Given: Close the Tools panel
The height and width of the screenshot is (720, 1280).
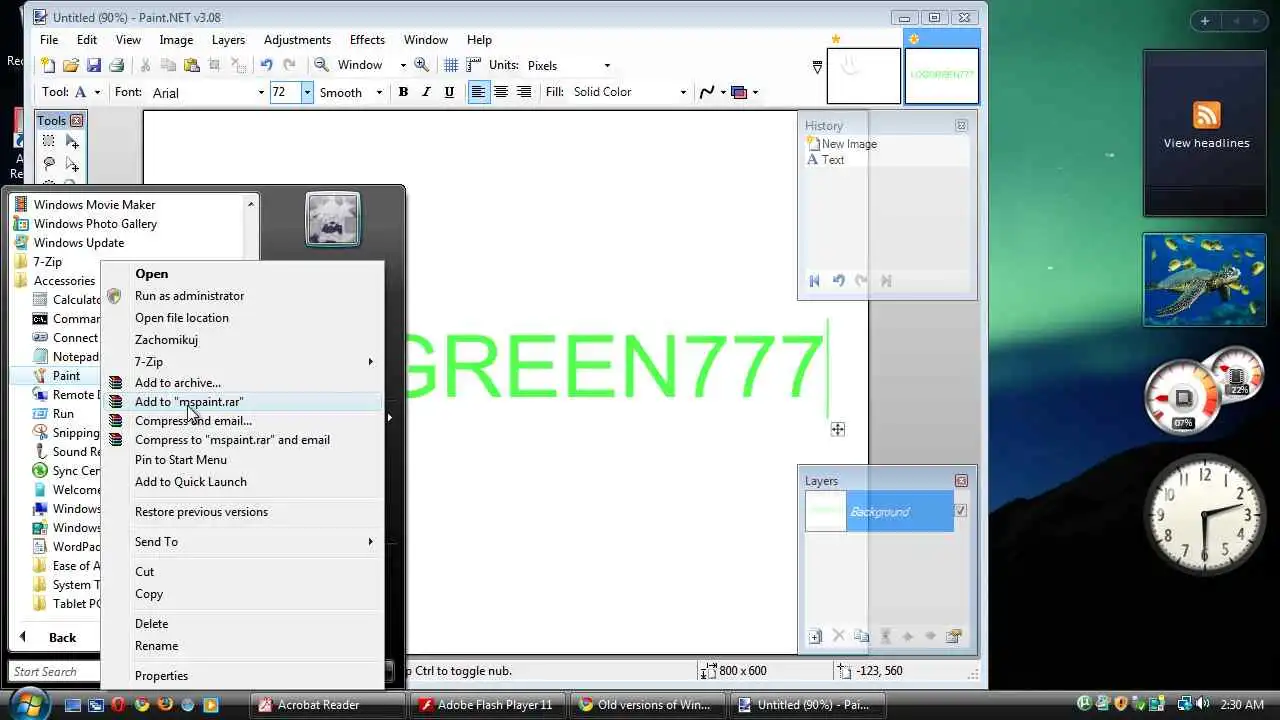Looking at the screenshot, I should coord(76,121).
